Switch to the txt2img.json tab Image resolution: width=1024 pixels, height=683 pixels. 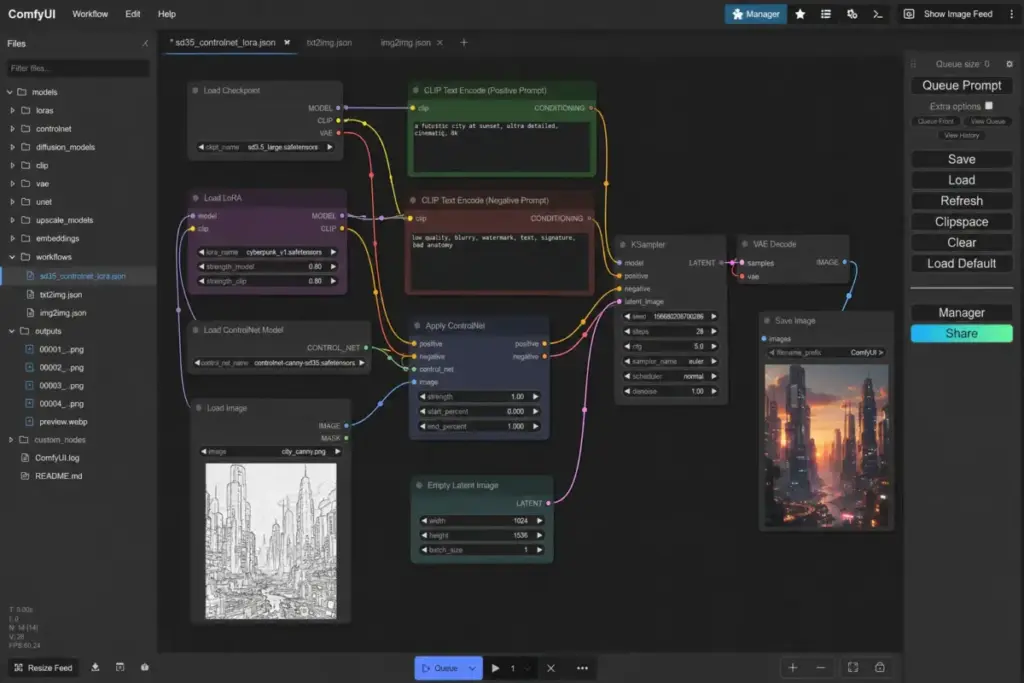point(329,42)
